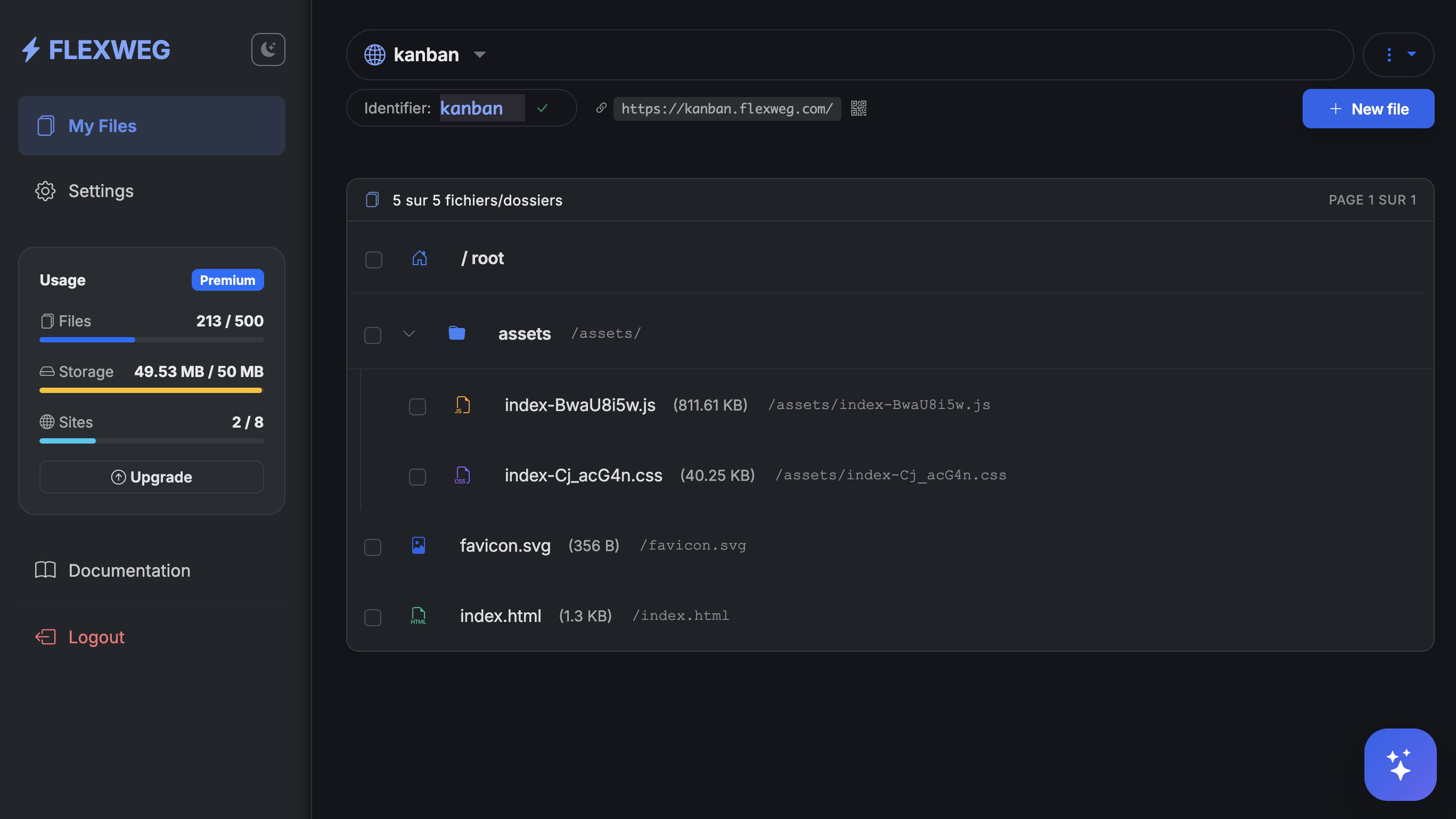Confirm identifier with the green checkmark
The height and width of the screenshot is (819, 1456).
pos(542,108)
